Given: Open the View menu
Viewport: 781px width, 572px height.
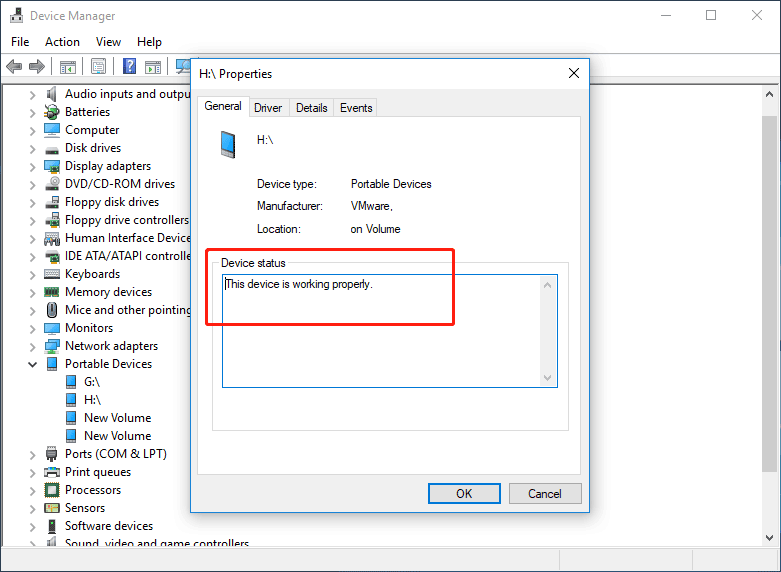Looking at the screenshot, I should point(108,42).
